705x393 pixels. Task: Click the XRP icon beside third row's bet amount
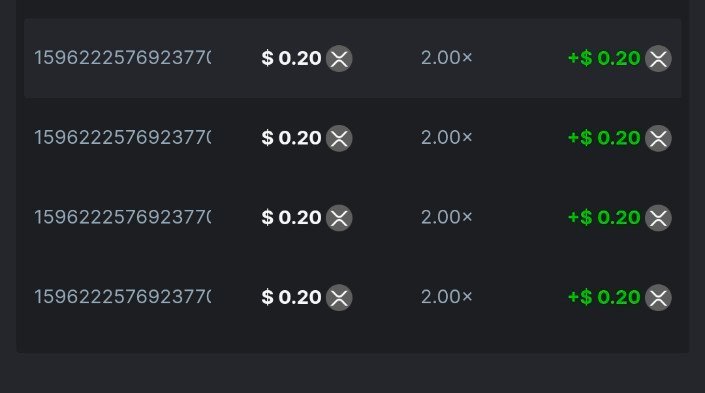point(339,218)
